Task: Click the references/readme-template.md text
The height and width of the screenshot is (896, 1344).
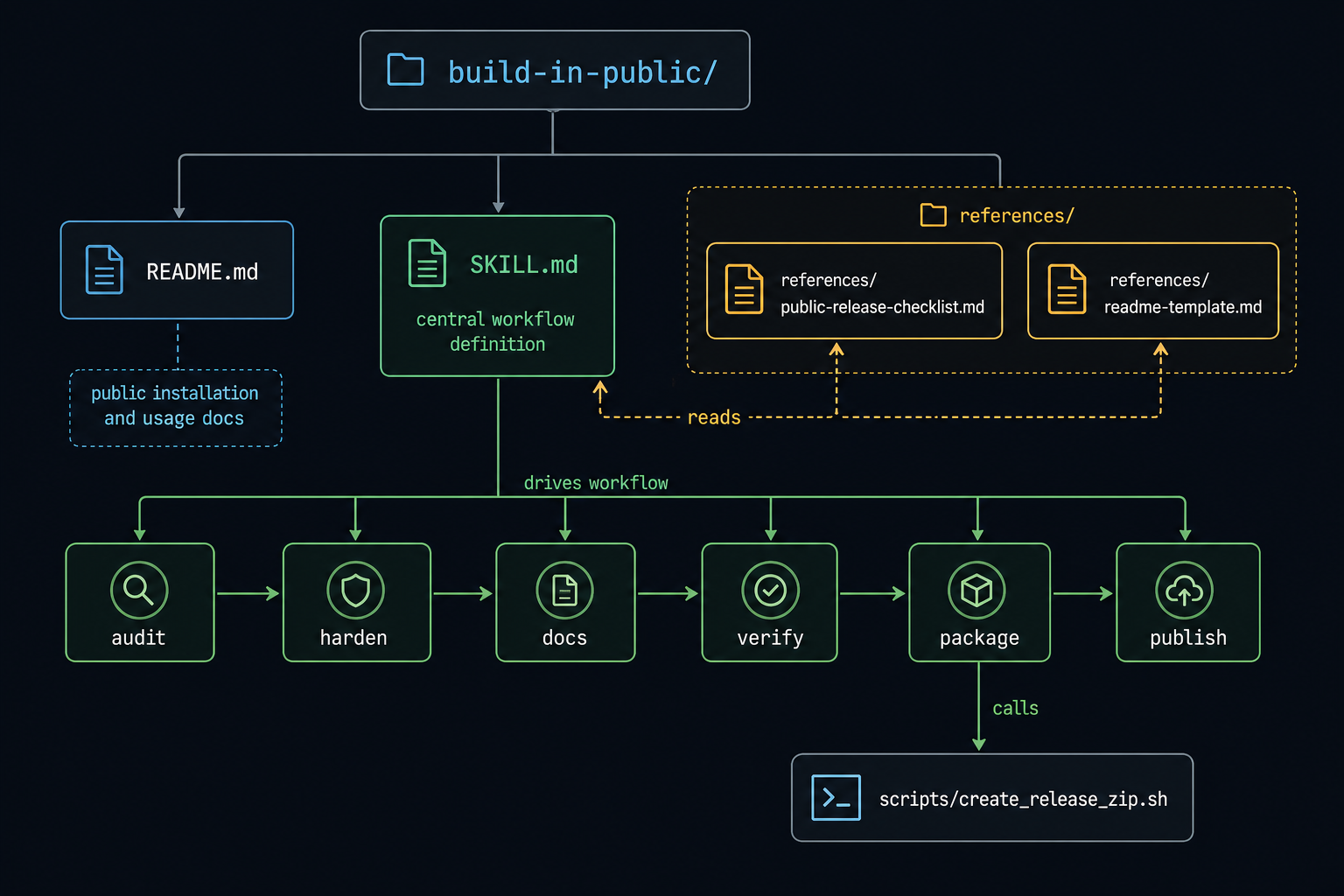Action: click(x=1183, y=293)
